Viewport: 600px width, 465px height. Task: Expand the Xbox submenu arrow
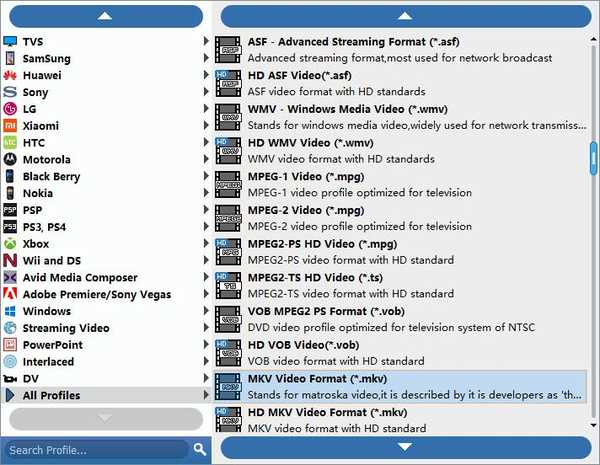click(206, 243)
